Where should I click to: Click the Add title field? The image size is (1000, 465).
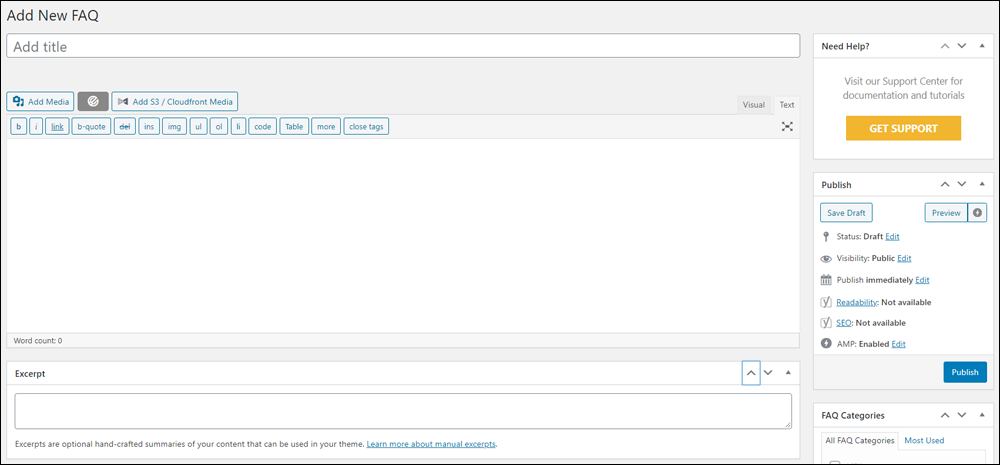(x=403, y=46)
